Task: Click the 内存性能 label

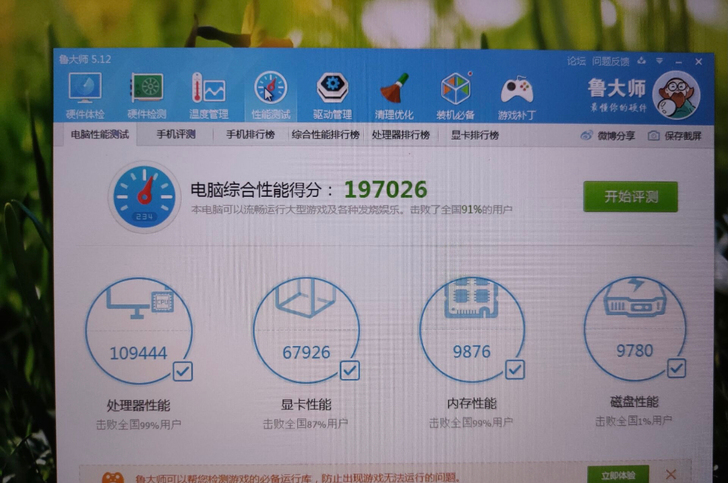Action: coord(472,403)
